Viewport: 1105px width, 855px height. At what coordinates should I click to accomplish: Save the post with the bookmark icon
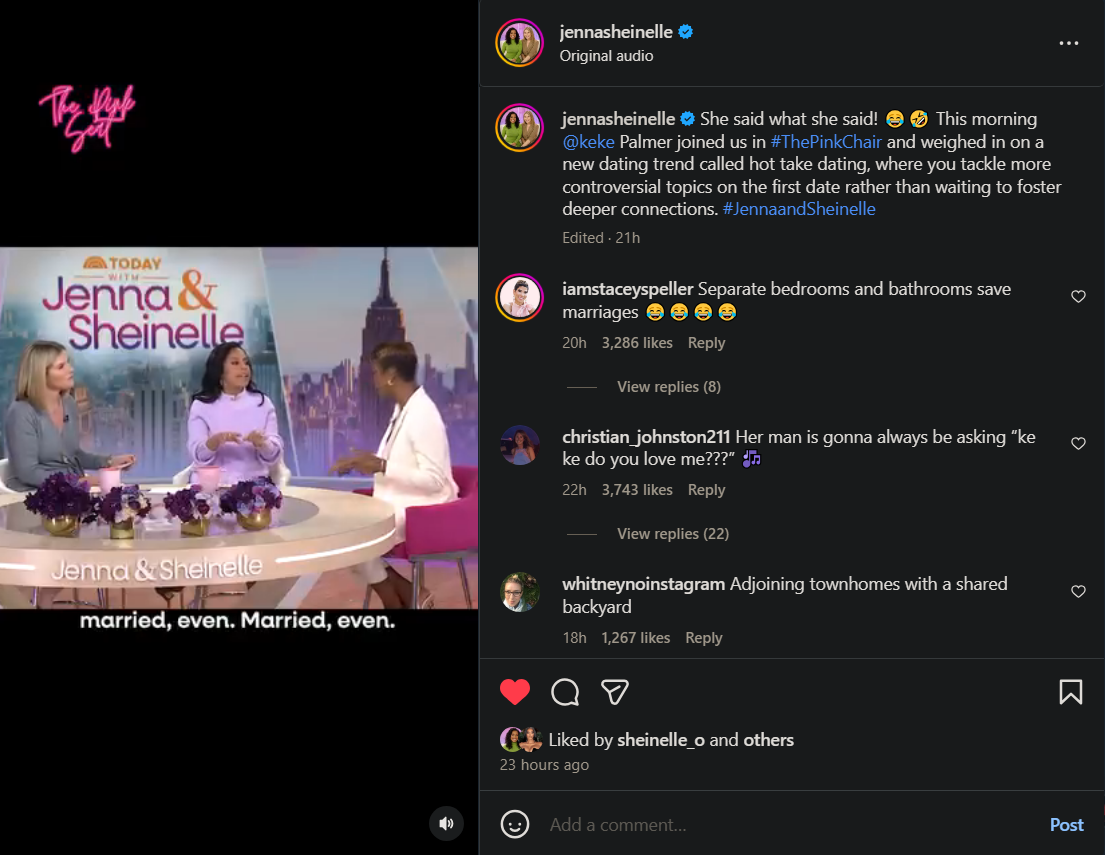(x=1070, y=692)
